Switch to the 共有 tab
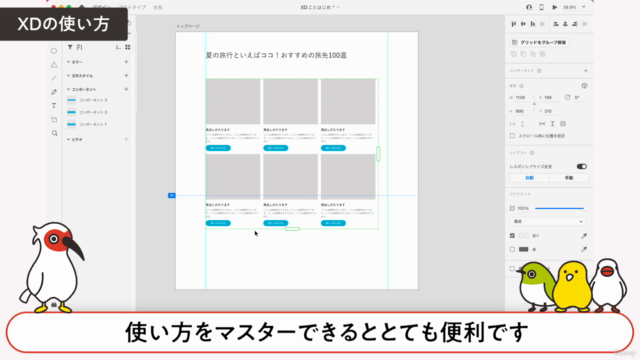 [158, 7]
